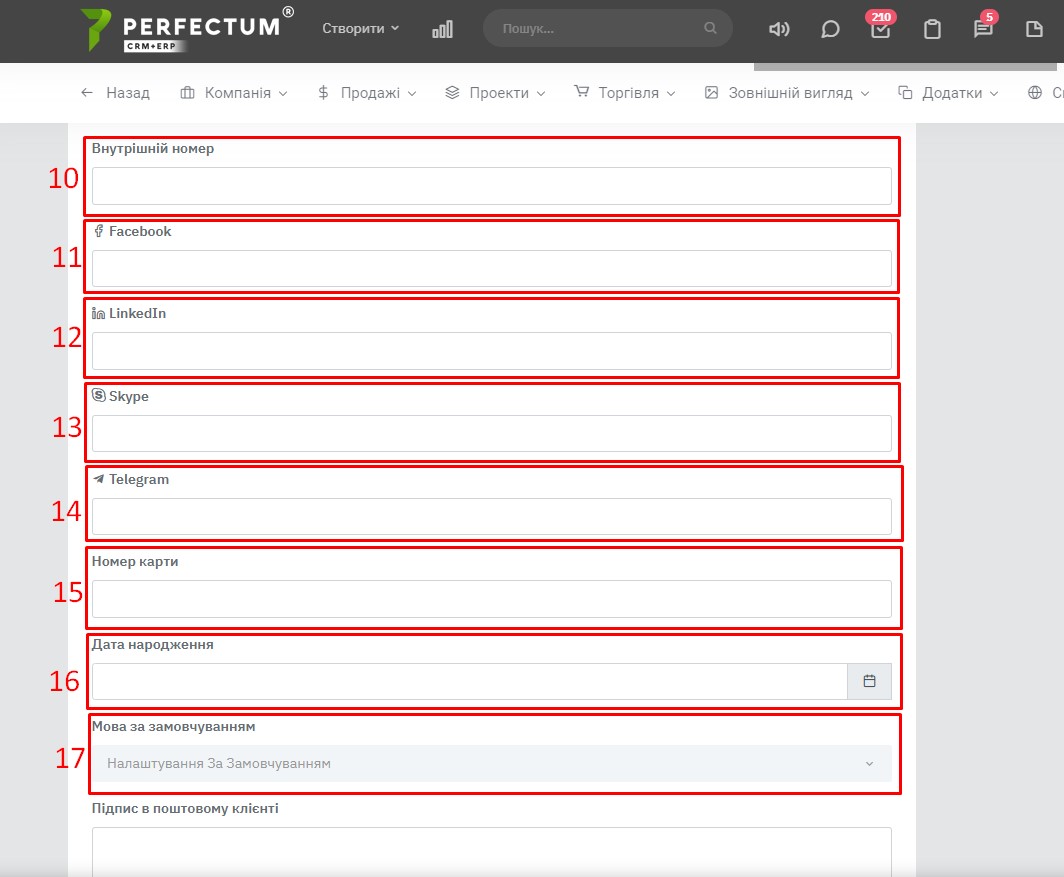Click the calendar icon for birth date

869,681
